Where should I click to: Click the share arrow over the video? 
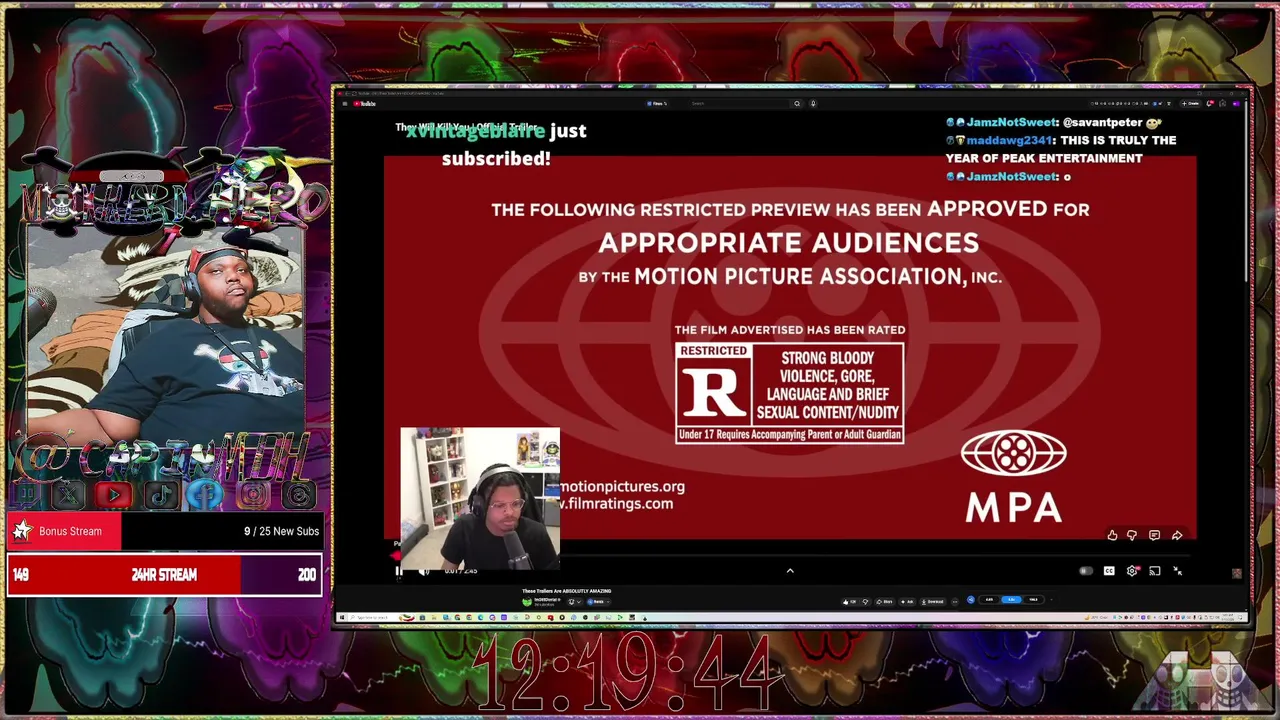pos(1177,536)
